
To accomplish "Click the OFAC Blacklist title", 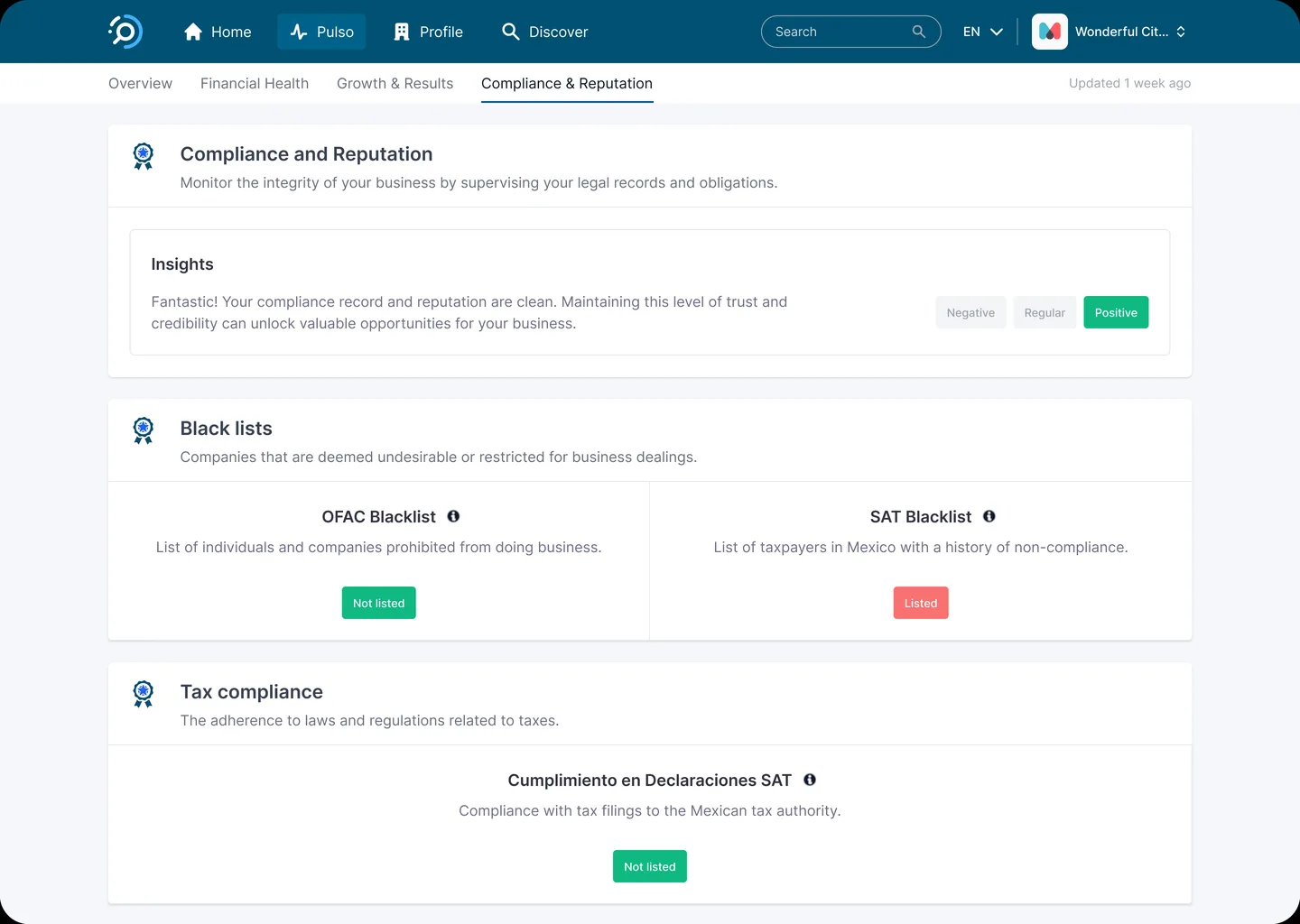I will pos(379,516).
